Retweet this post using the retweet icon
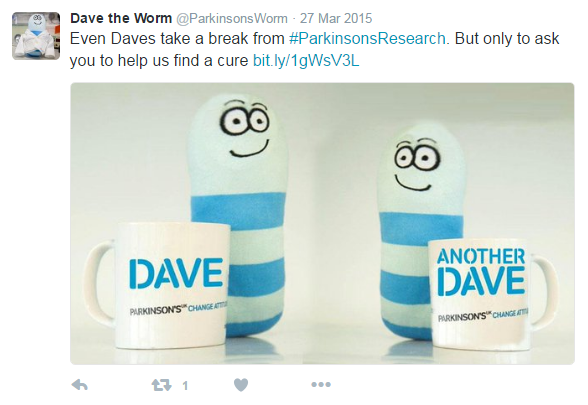The image size is (588, 405). [x=161, y=385]
